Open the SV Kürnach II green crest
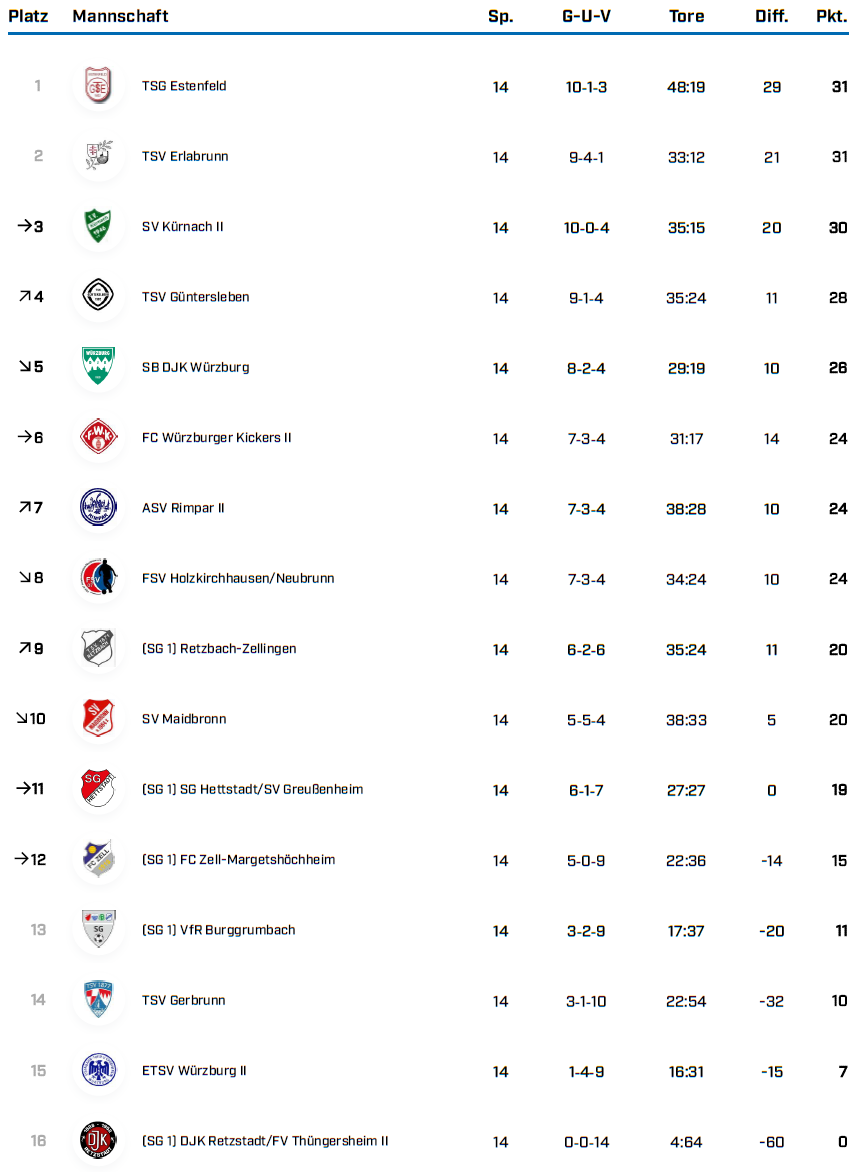851x1172 pixels. pyautogui.click(x=99, y=227)
